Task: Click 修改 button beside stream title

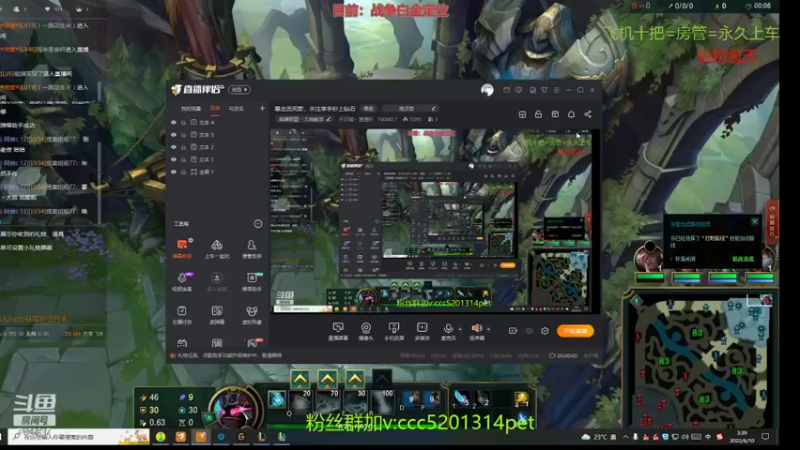Action: point(368,109)
